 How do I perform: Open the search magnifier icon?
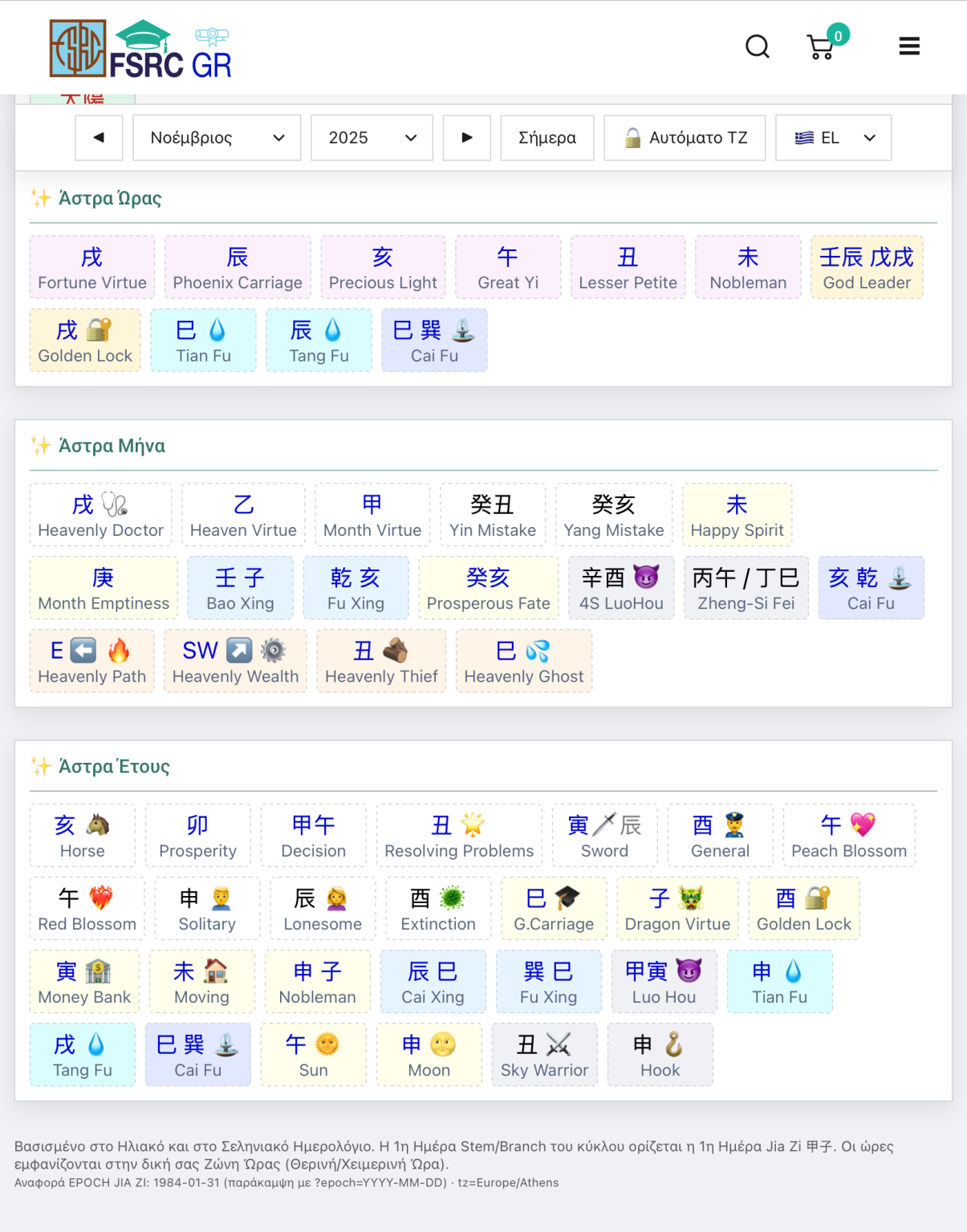click(757, 47)
